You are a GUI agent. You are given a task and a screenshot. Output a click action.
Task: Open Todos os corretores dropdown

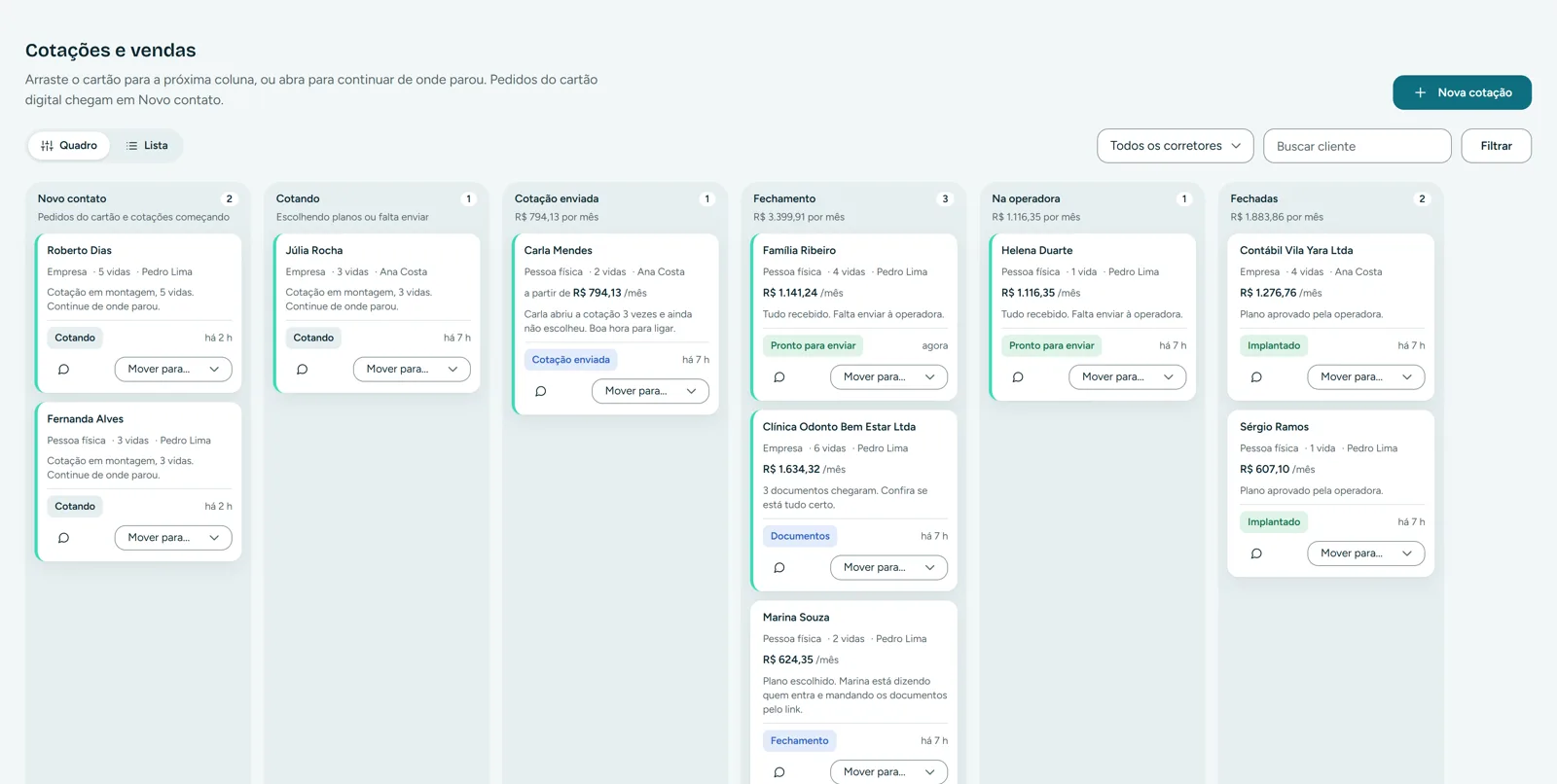(1176, 146)
